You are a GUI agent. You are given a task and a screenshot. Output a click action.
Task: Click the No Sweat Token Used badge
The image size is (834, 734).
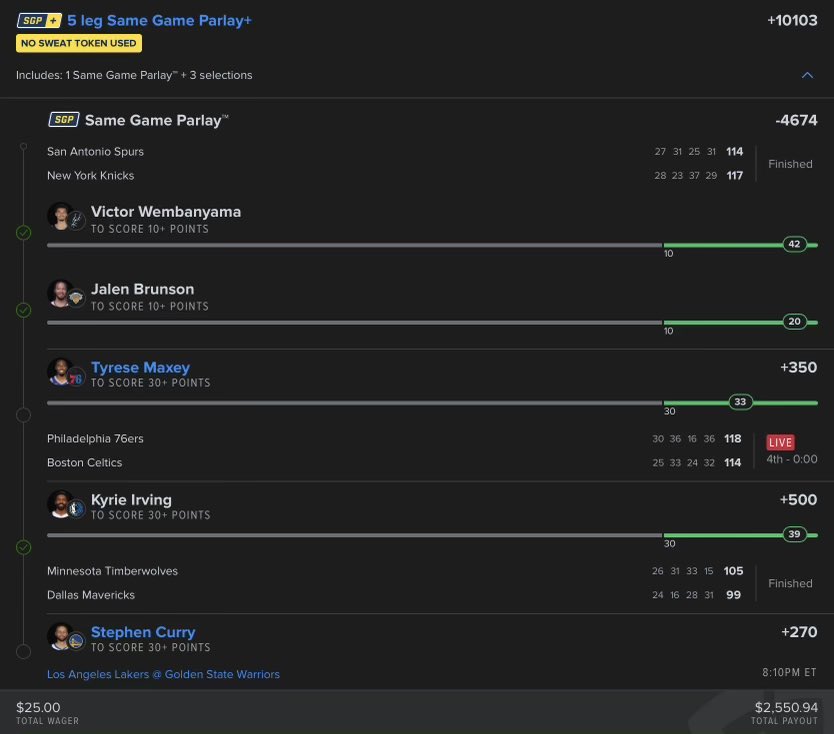click(x=79, y=43)
